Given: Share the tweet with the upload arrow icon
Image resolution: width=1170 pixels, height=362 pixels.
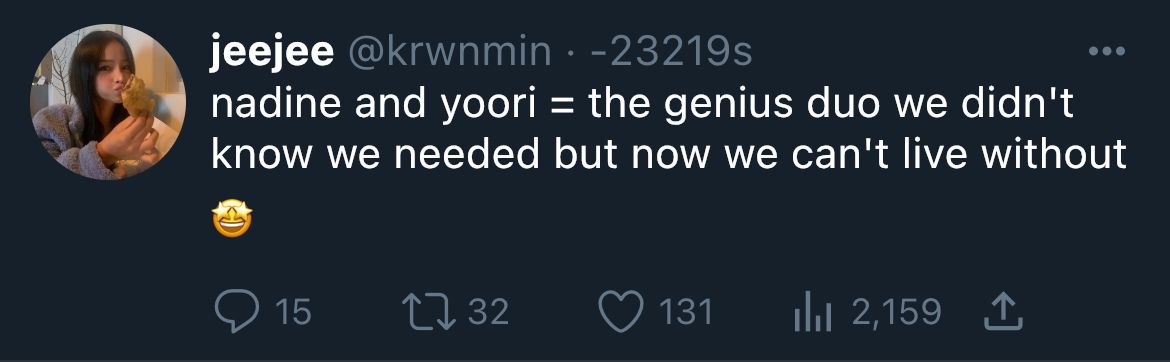Looking at the screenshot, I should click(1002, 310).
